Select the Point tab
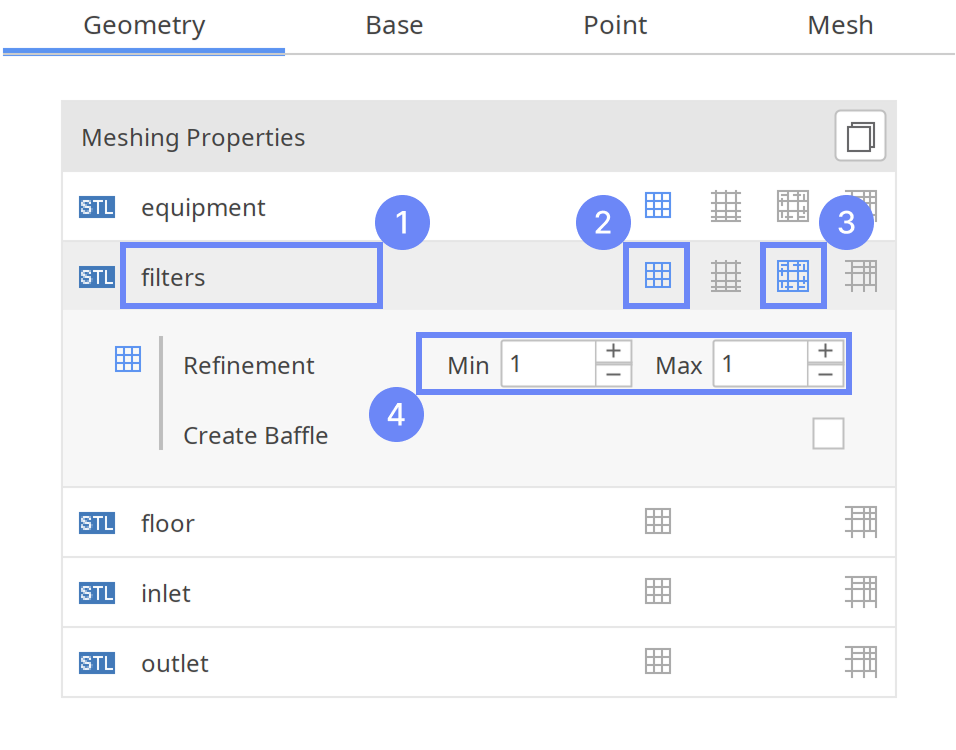 coord(615,26)
